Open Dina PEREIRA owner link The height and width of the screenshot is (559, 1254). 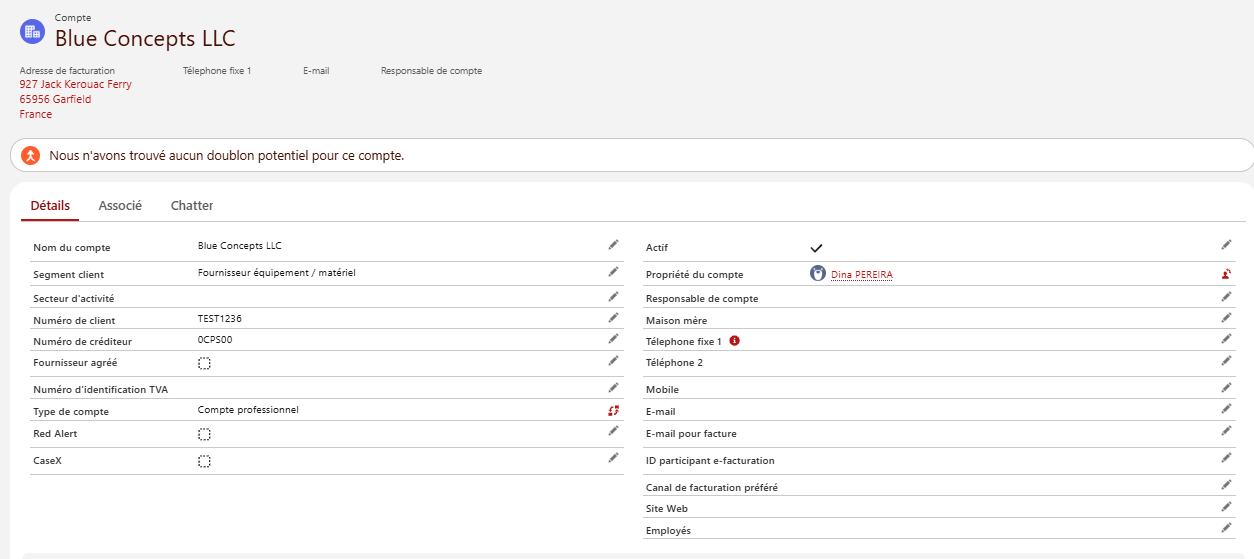click(x=862, y=275)
